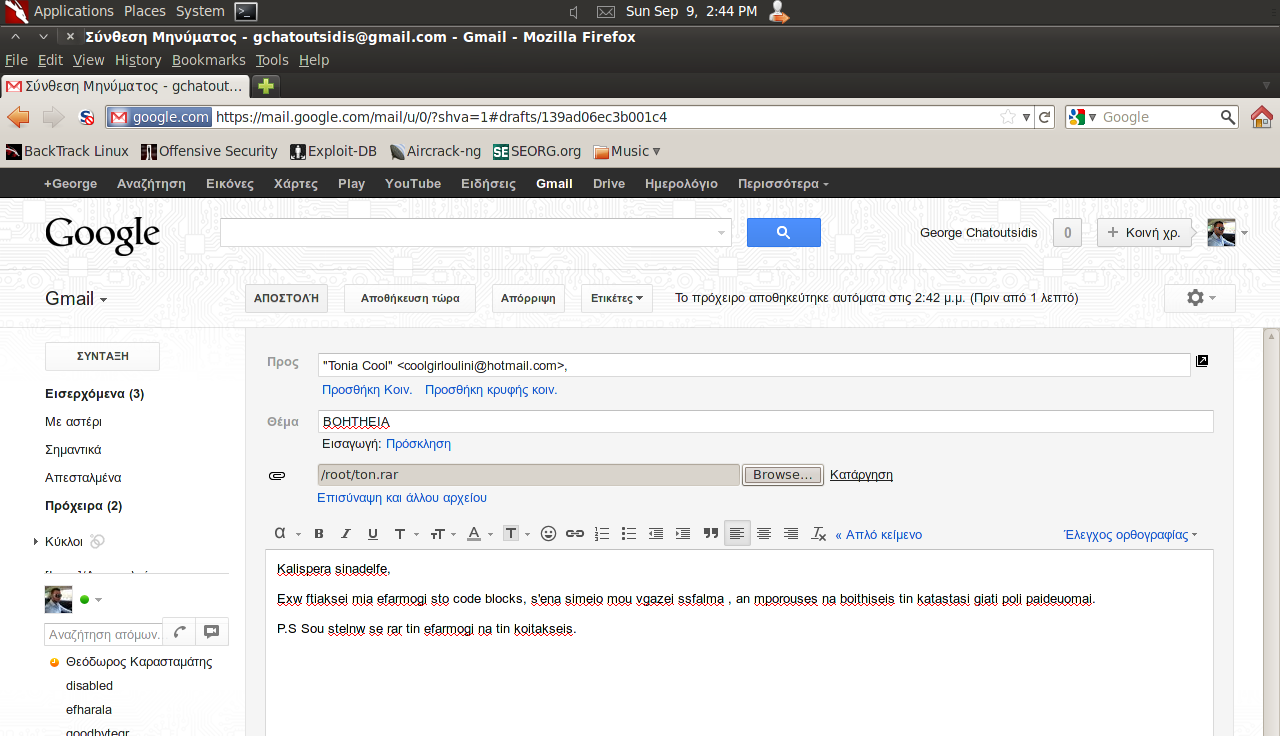The image size is (1280, 736).
Task: Click the Browse... file button
Action: click(x=783, y=475)
